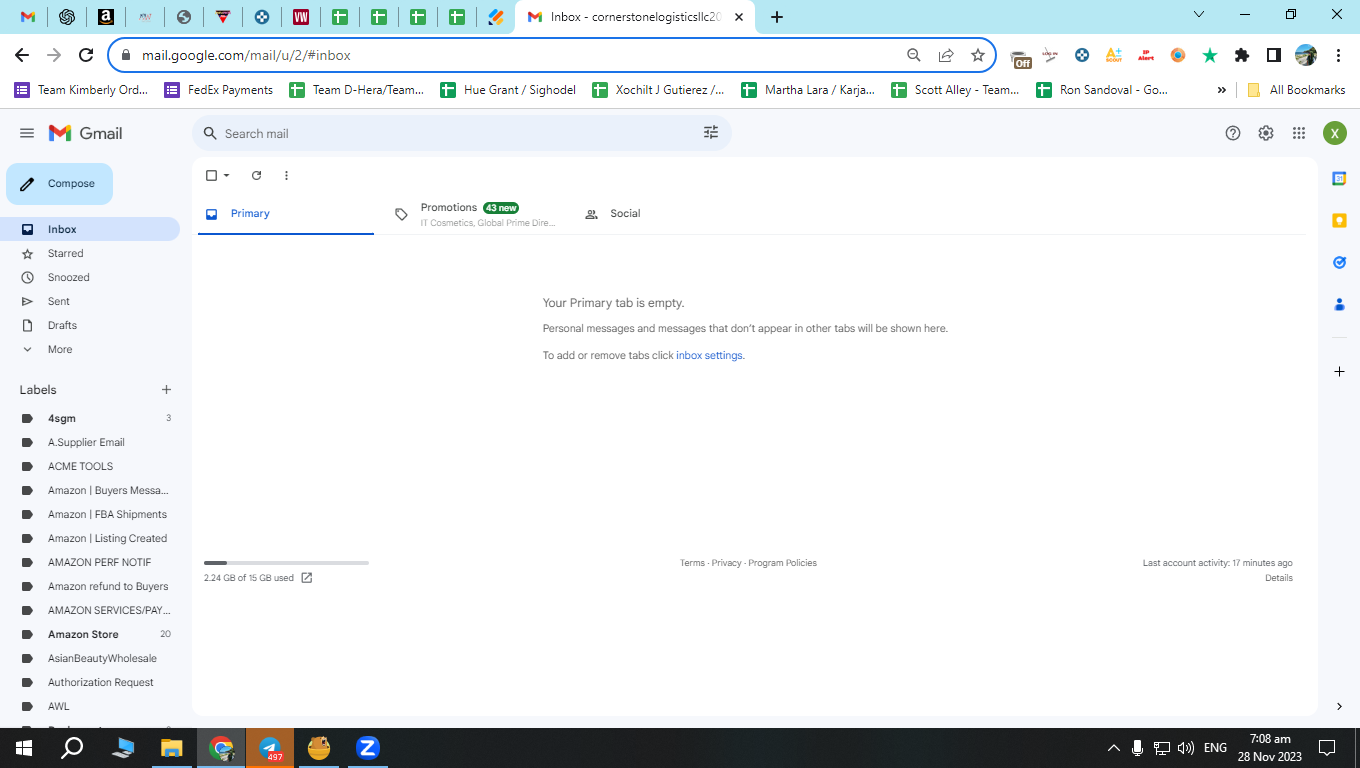This screenshot has width=1360, height=768.
Task: Switch to the Social tab
Action: [666, 214]
